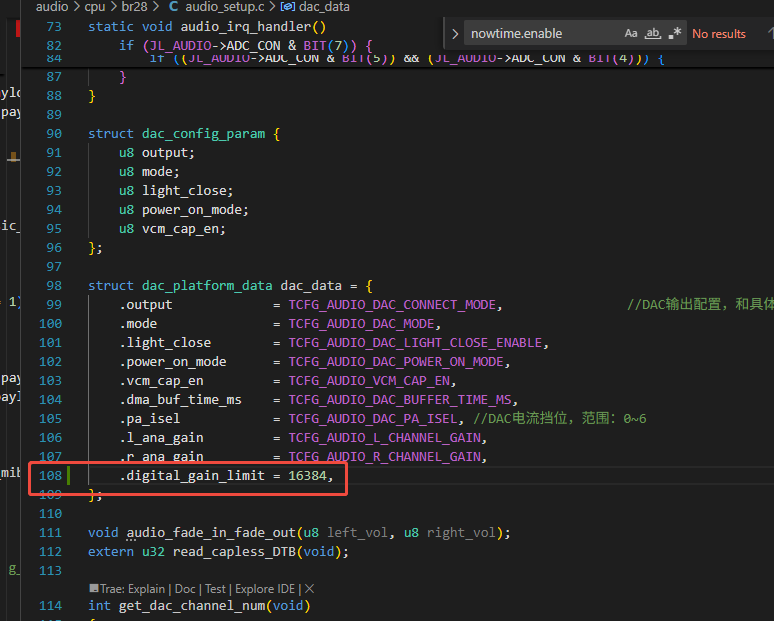
Task: Click .digital_gain_limit field name
Action: [192, 476]
